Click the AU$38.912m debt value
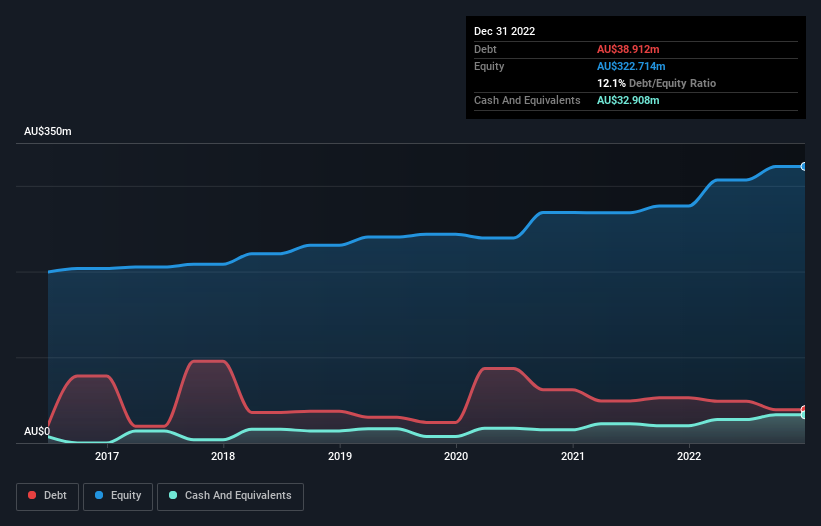Viewport: 821px width, 526px height. 628,49
